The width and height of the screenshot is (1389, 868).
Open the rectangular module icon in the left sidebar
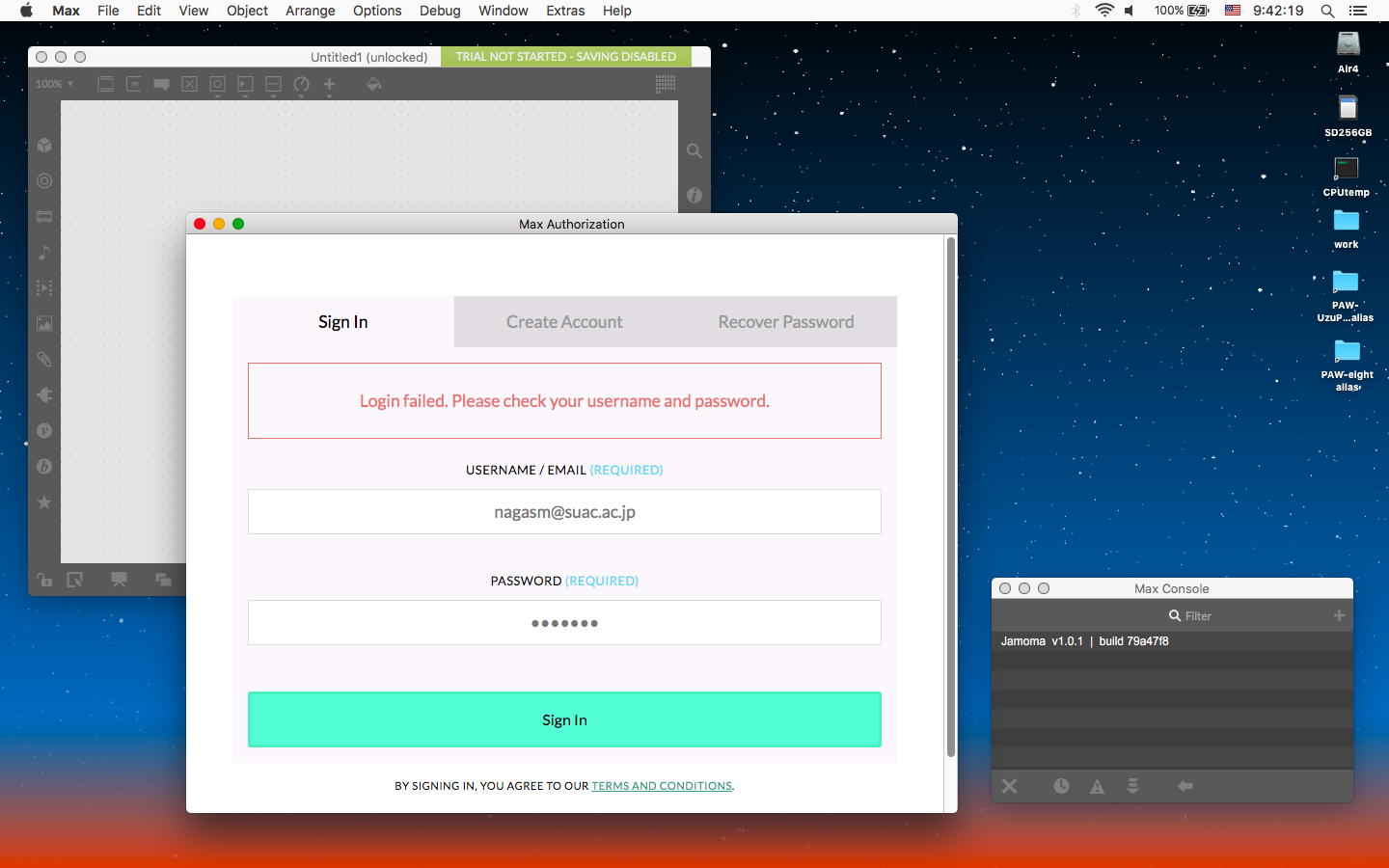pyautogui.click(x=44, y=216)
